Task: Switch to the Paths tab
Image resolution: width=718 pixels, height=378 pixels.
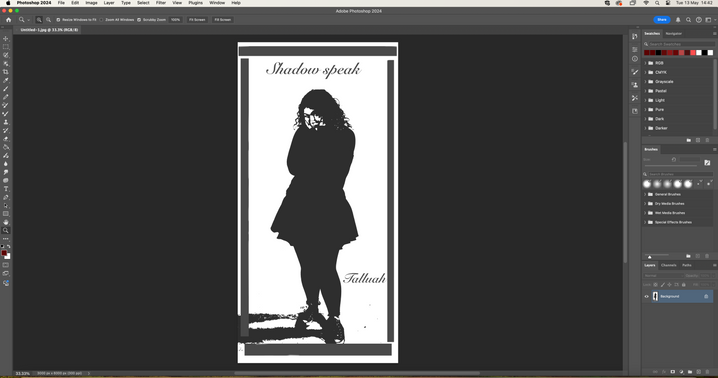Action: (687, 265)
